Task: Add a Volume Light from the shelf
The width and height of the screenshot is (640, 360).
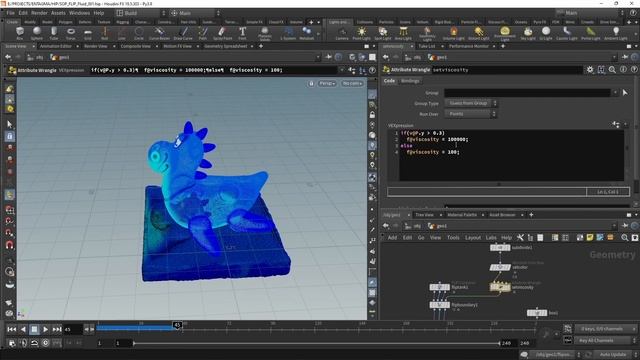Action: pos(454,33)
